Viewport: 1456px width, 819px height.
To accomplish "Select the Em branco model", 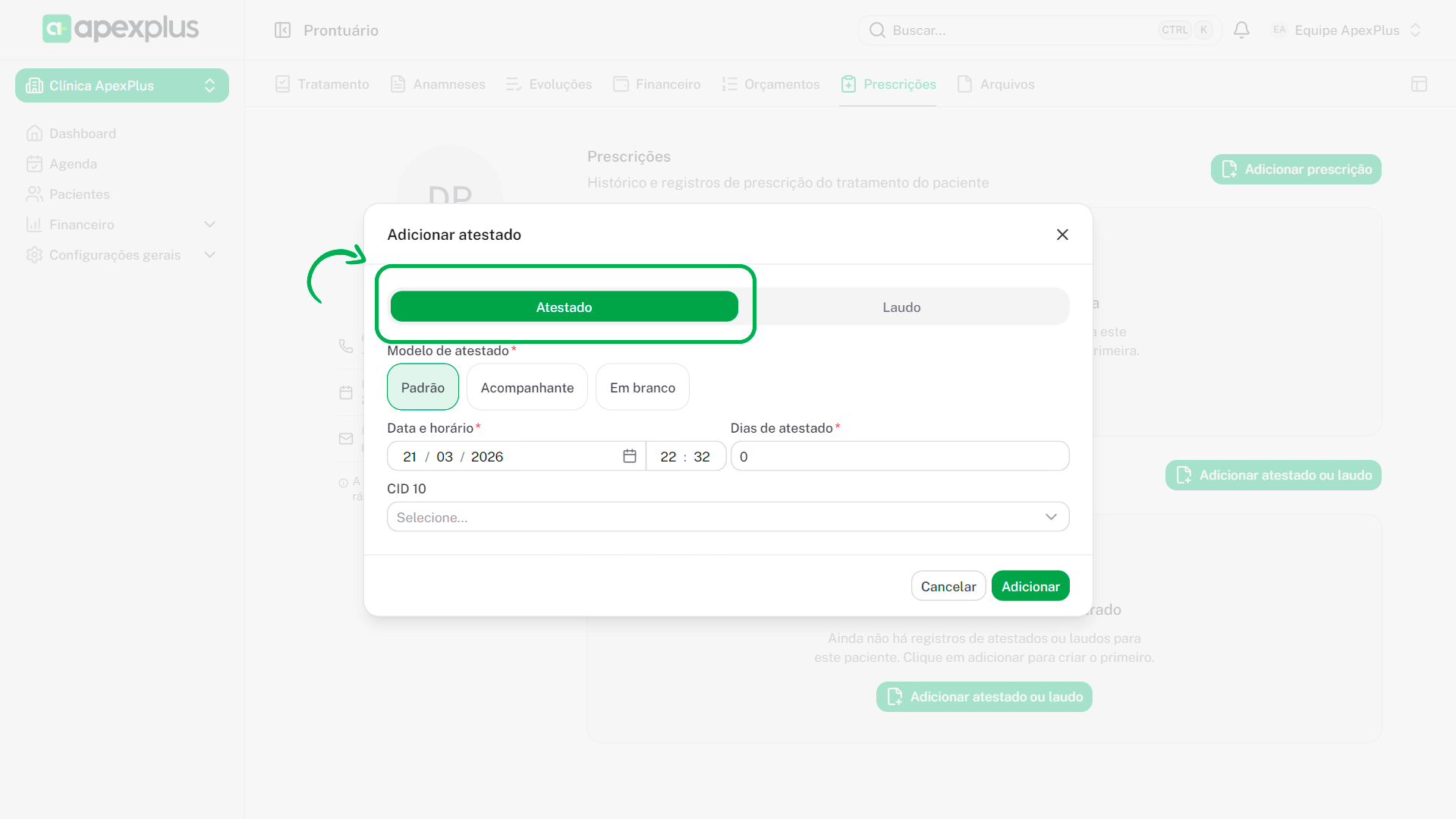I will pyautogui.click(x=642, y=387).
